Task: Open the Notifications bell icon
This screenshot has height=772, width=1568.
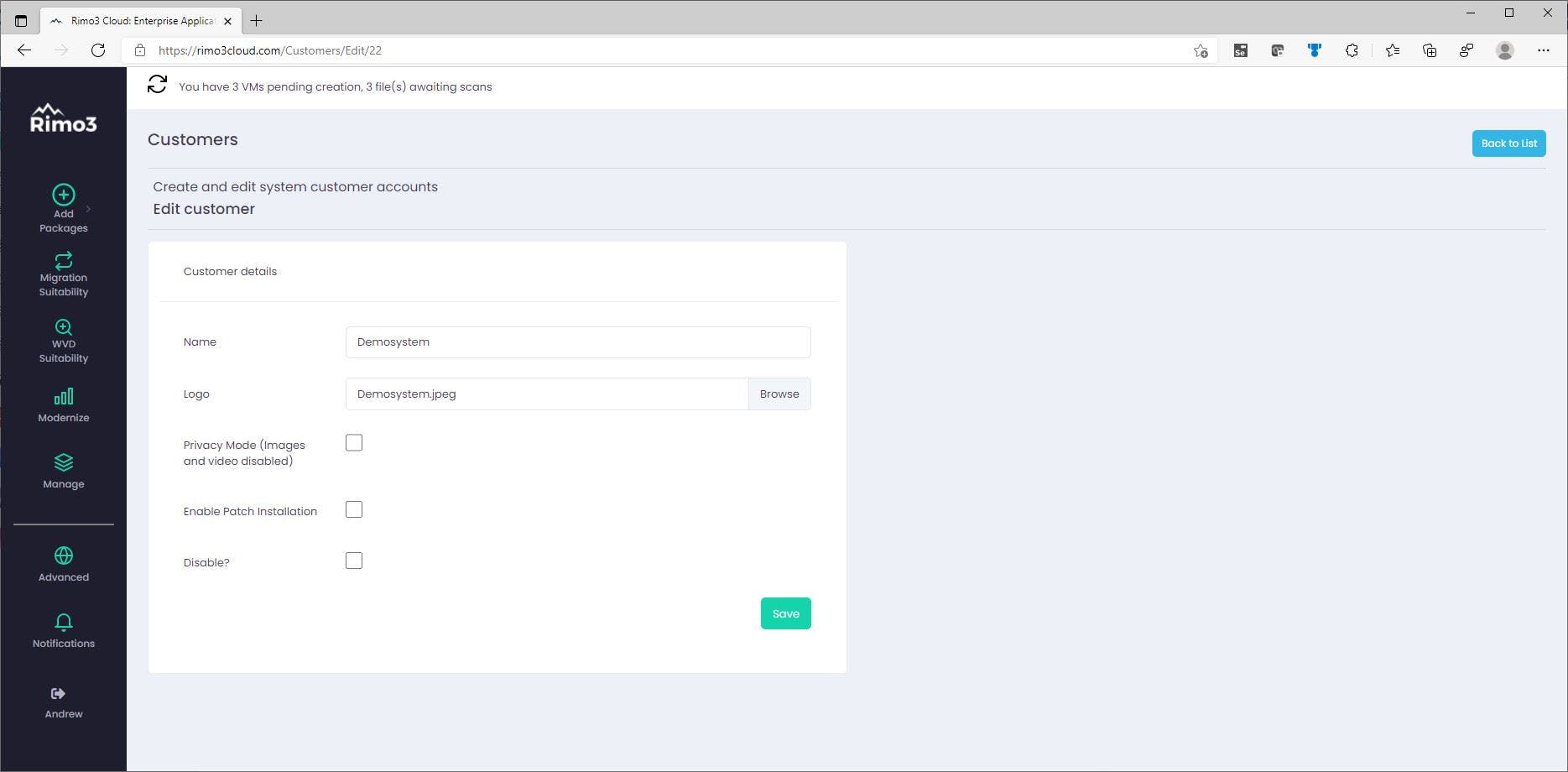Action: pos(63,622)
